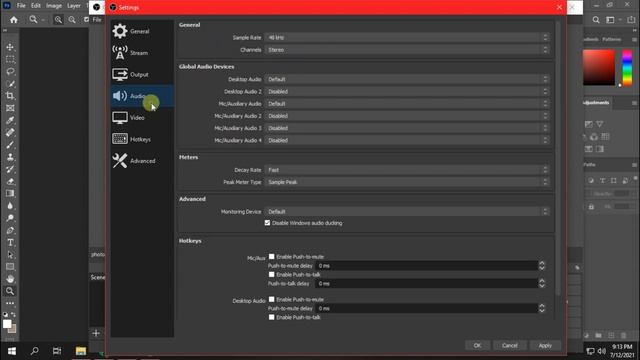This screenshot has width=640, height=360.
Task: Open the Peak Meter Type dropdown
Action: click(x=407, y=182)
